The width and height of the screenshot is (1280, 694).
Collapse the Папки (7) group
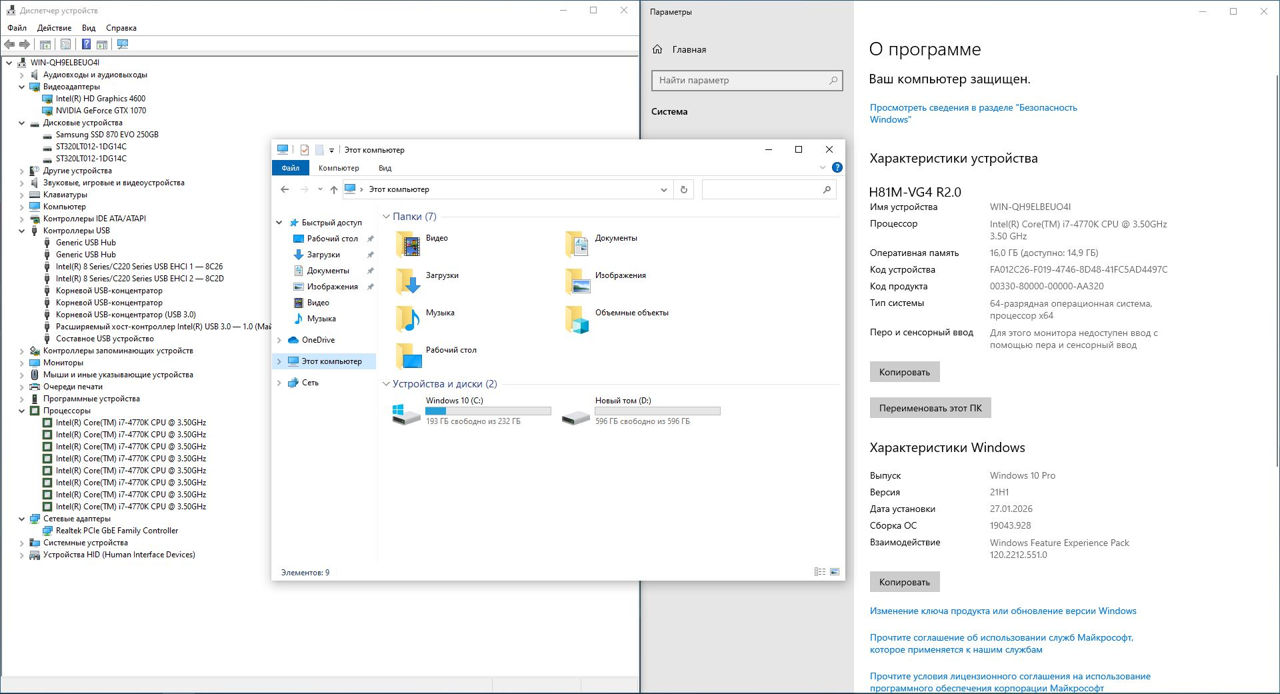386,216
